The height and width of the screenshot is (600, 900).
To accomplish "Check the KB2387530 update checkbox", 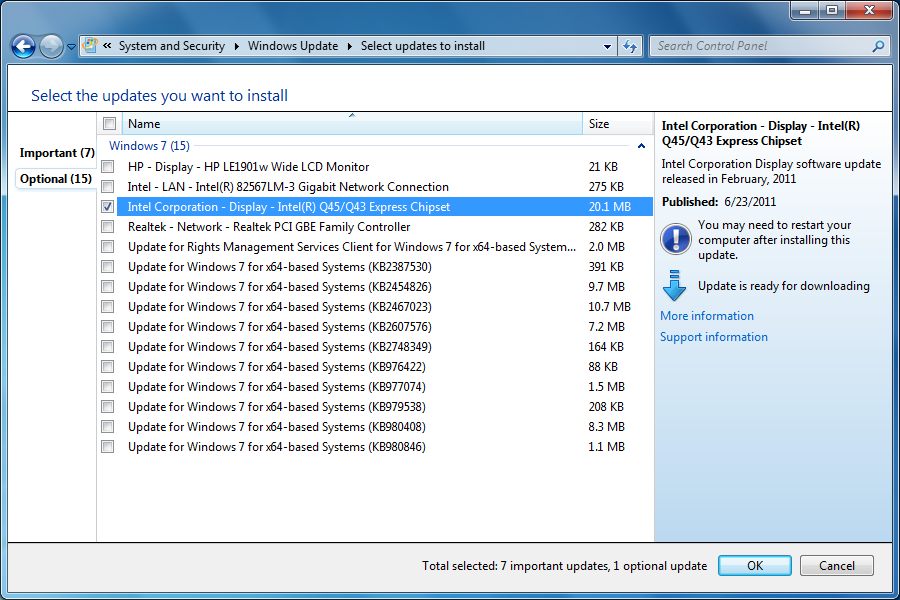I will click(x=107, y=266).
